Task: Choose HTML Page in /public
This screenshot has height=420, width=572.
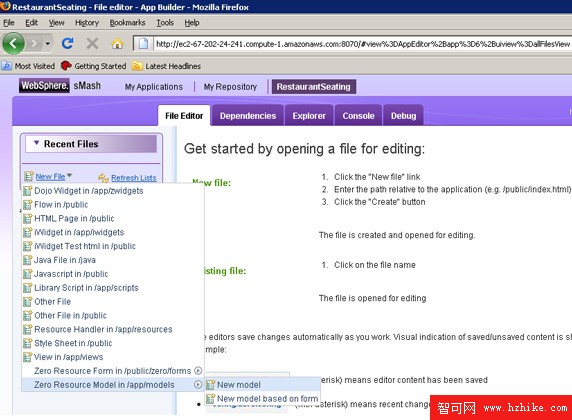Action: click(74, 218)
